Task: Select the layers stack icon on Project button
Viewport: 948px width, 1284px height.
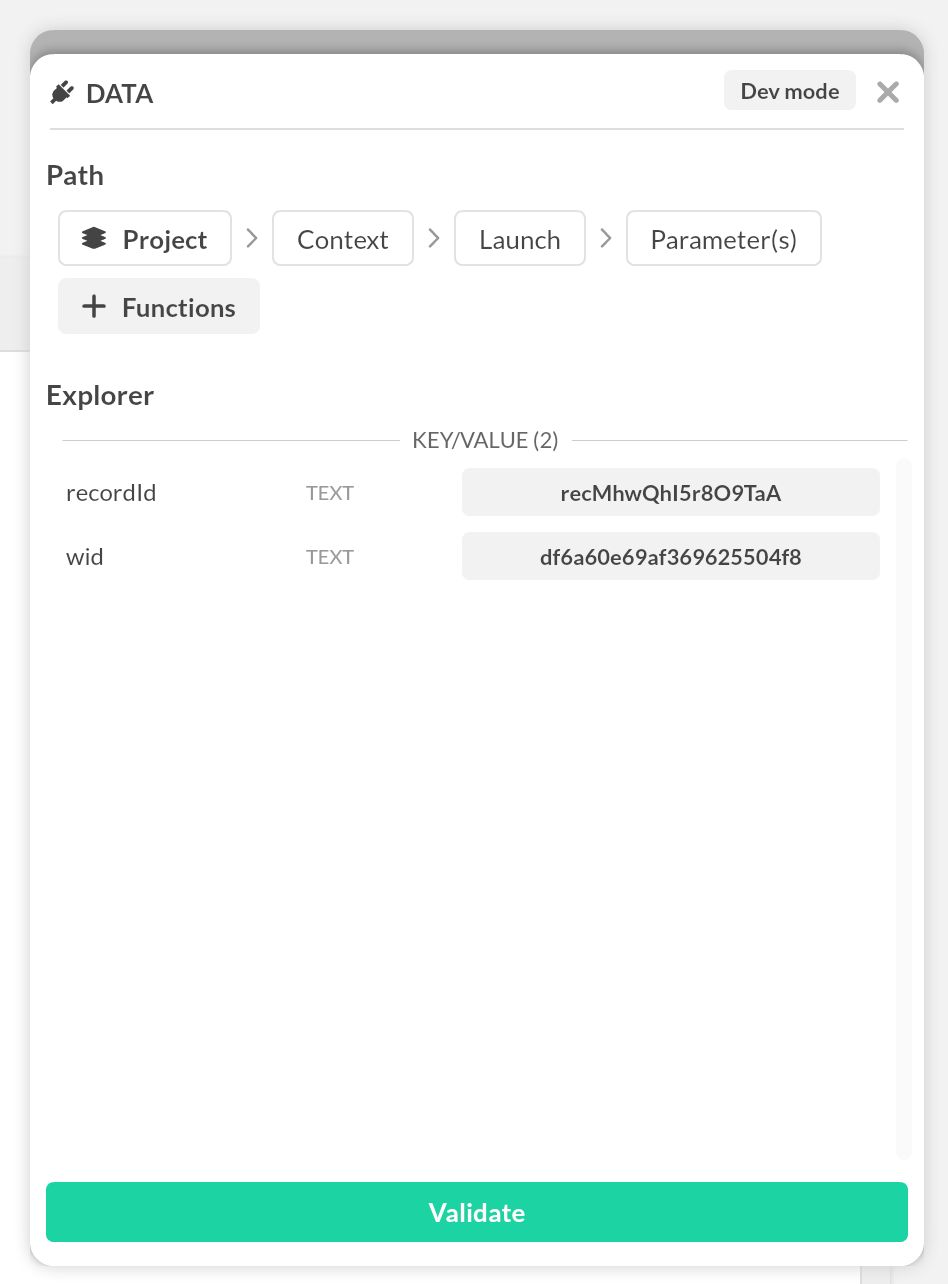Action: coord(95,238)
